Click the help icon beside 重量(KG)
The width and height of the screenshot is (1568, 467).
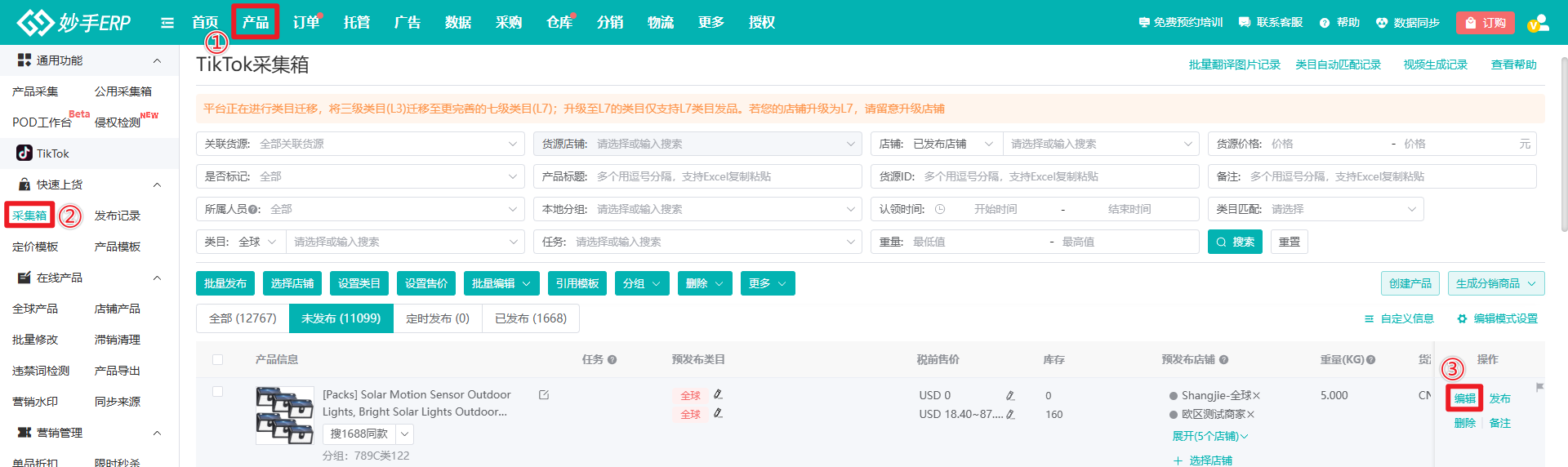(1370, 359)
